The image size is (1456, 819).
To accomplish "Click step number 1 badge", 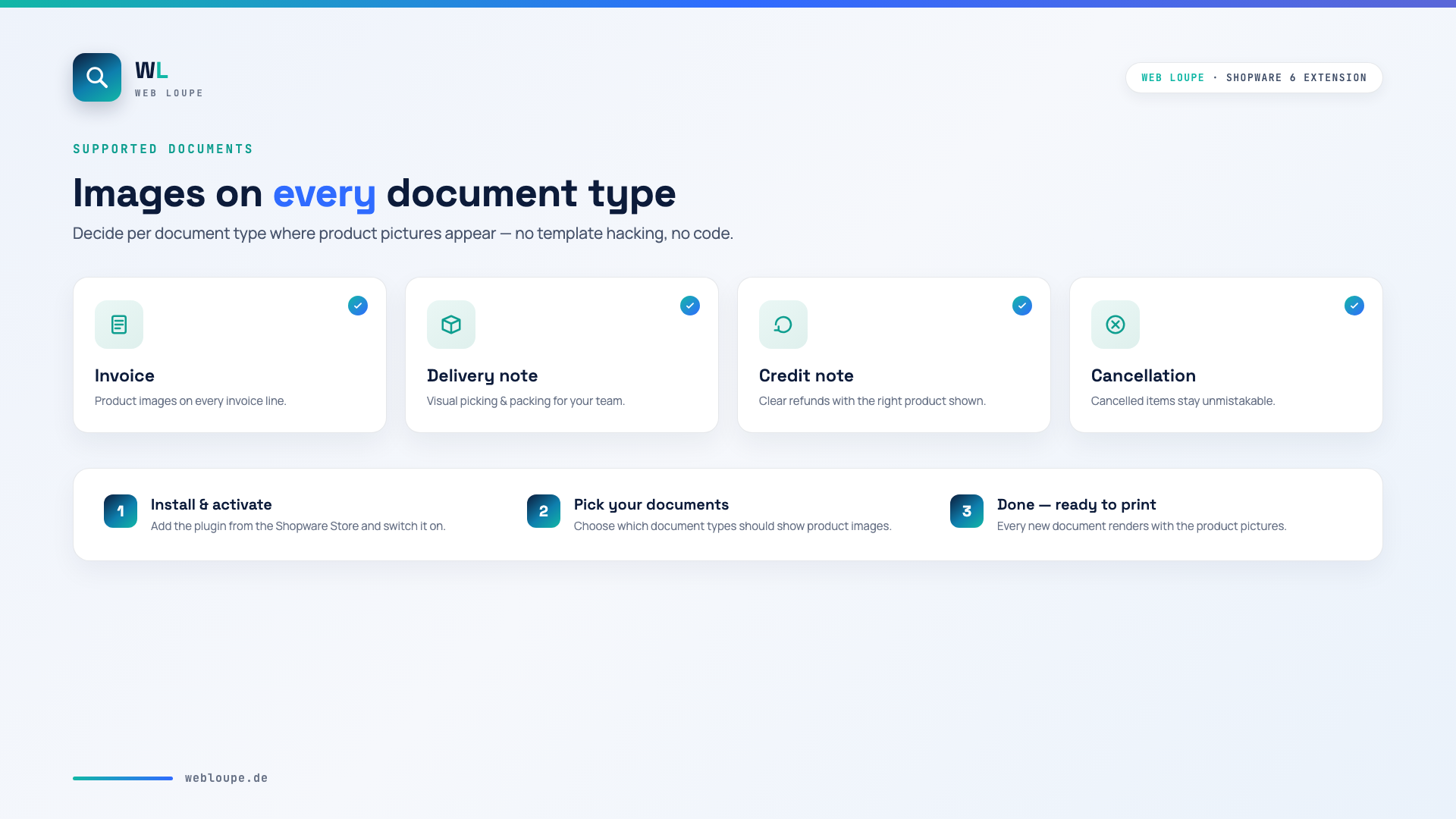I will click(121, 511).
